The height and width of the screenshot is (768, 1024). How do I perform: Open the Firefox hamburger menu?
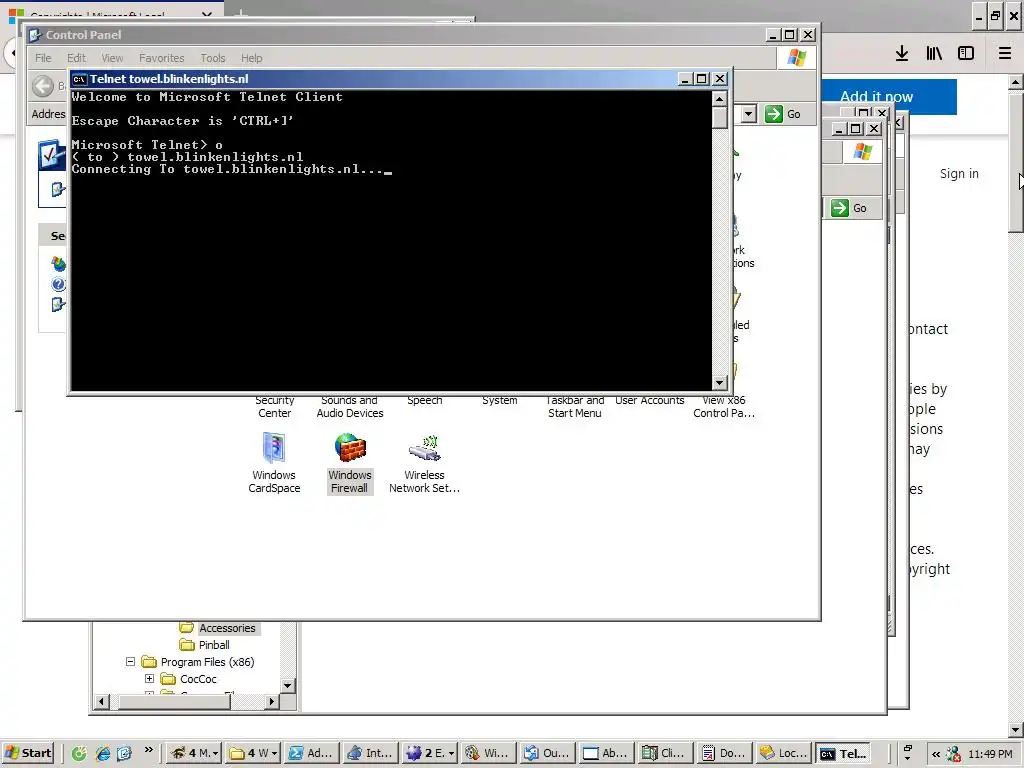point(1005,54)
